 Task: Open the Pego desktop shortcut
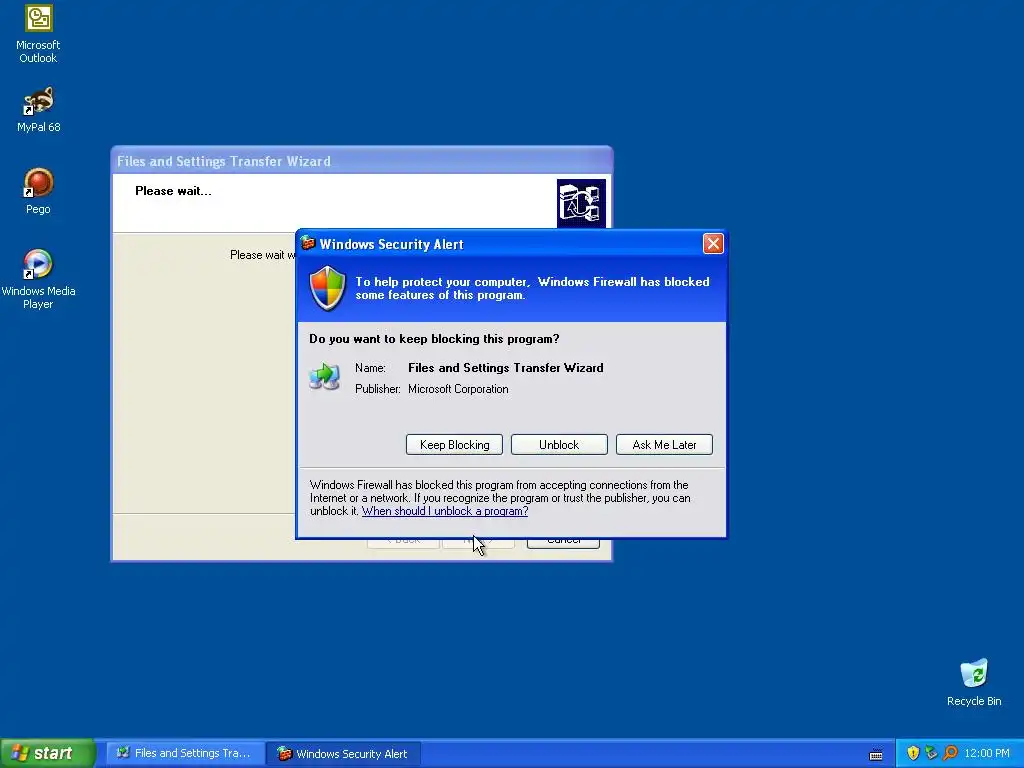click(39, 191)
